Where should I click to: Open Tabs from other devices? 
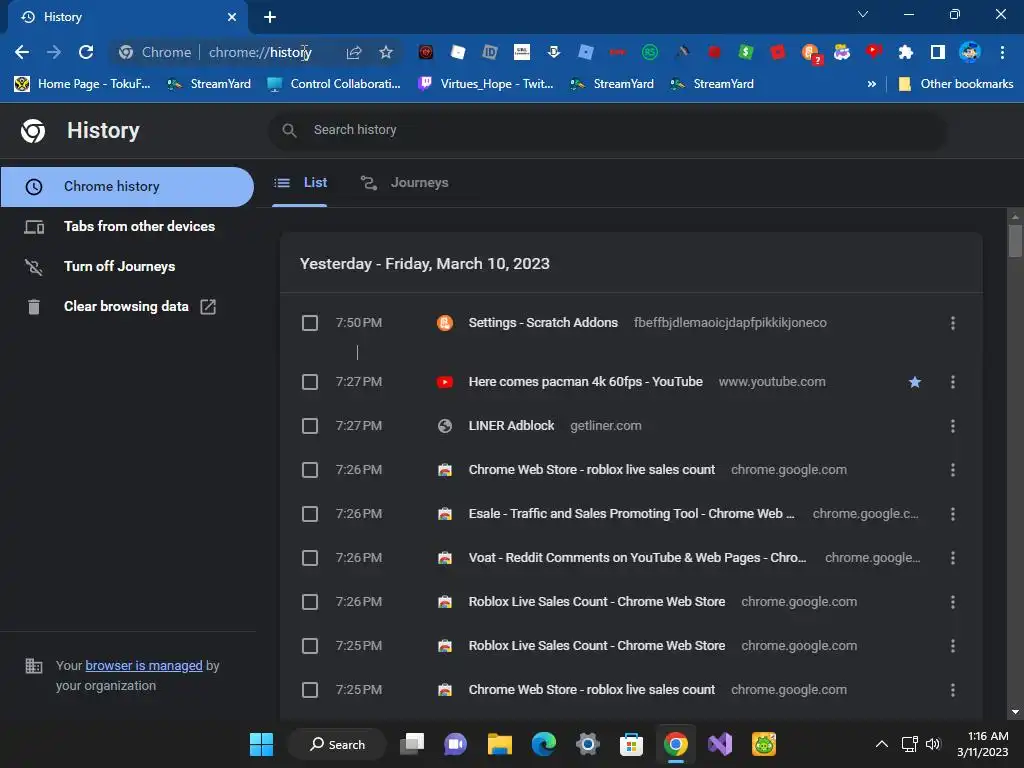[x=127, y=227]
